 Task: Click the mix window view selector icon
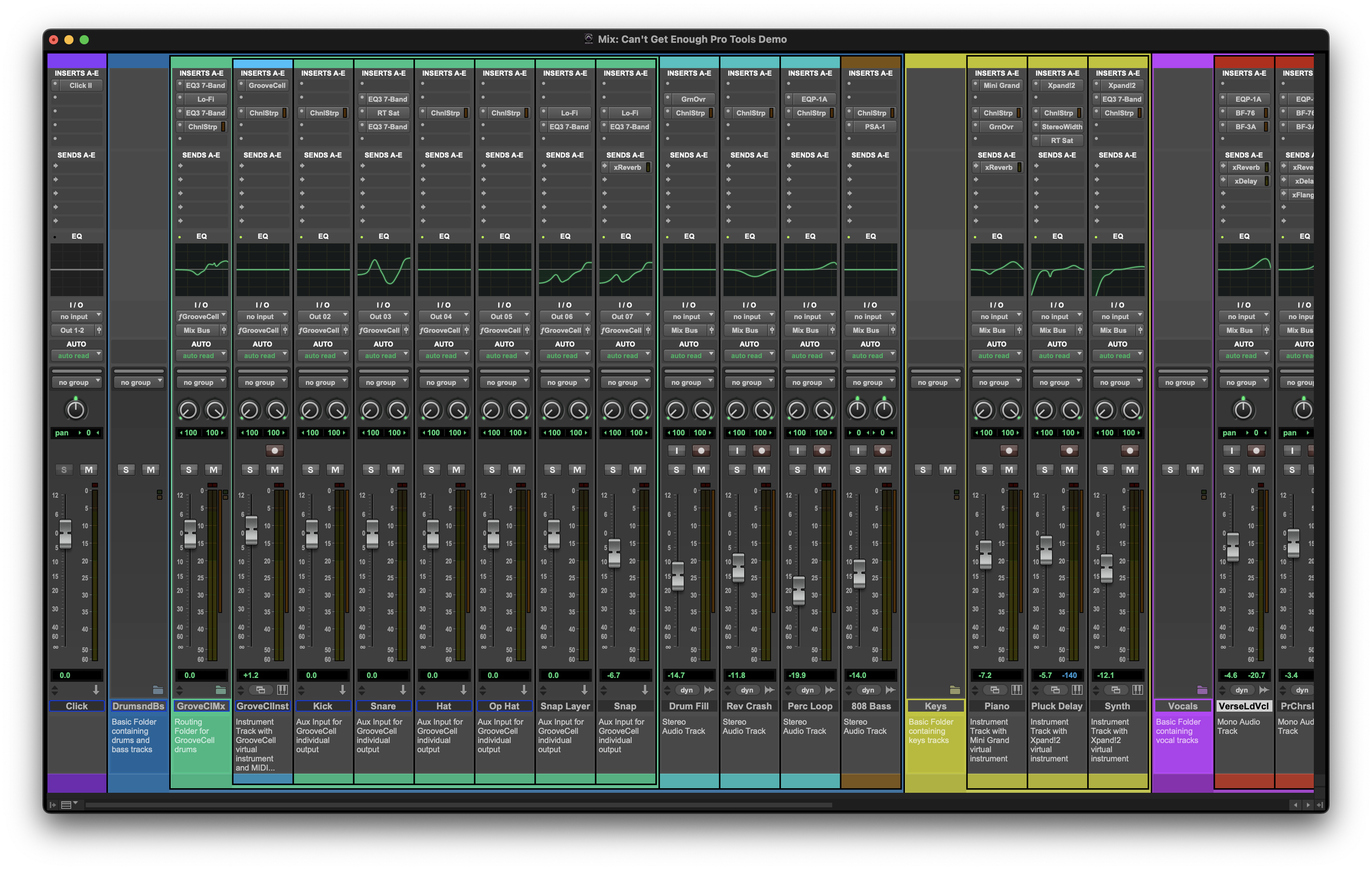point(69,805)
